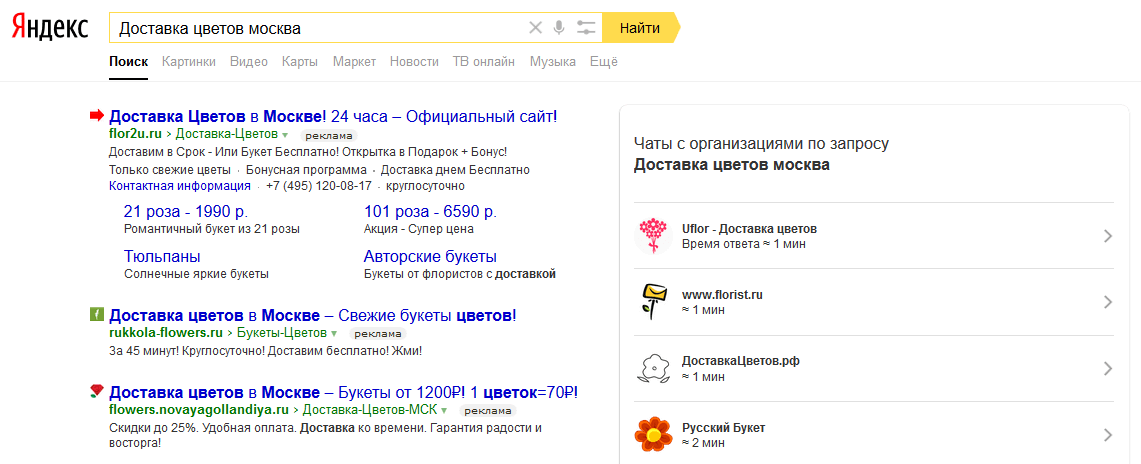Open chat with Uflor - Доставка цветов
This screenshot has height=464, width=1141.
(873, 236)
